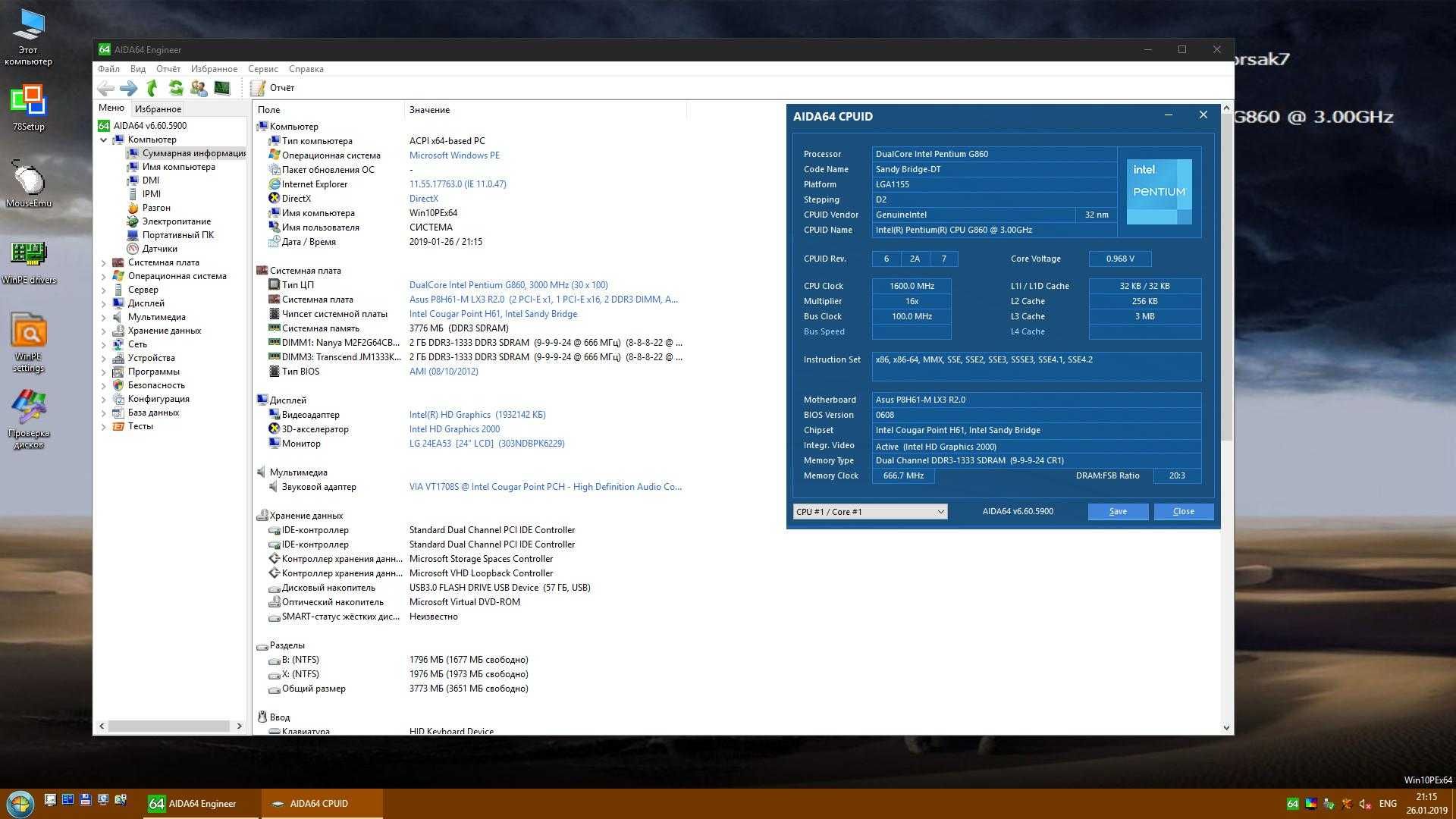The height and width of the screenshot is (819, 1456).
Task: Open the MouseEmu desktop icon
Action: [x=29, y=184]
